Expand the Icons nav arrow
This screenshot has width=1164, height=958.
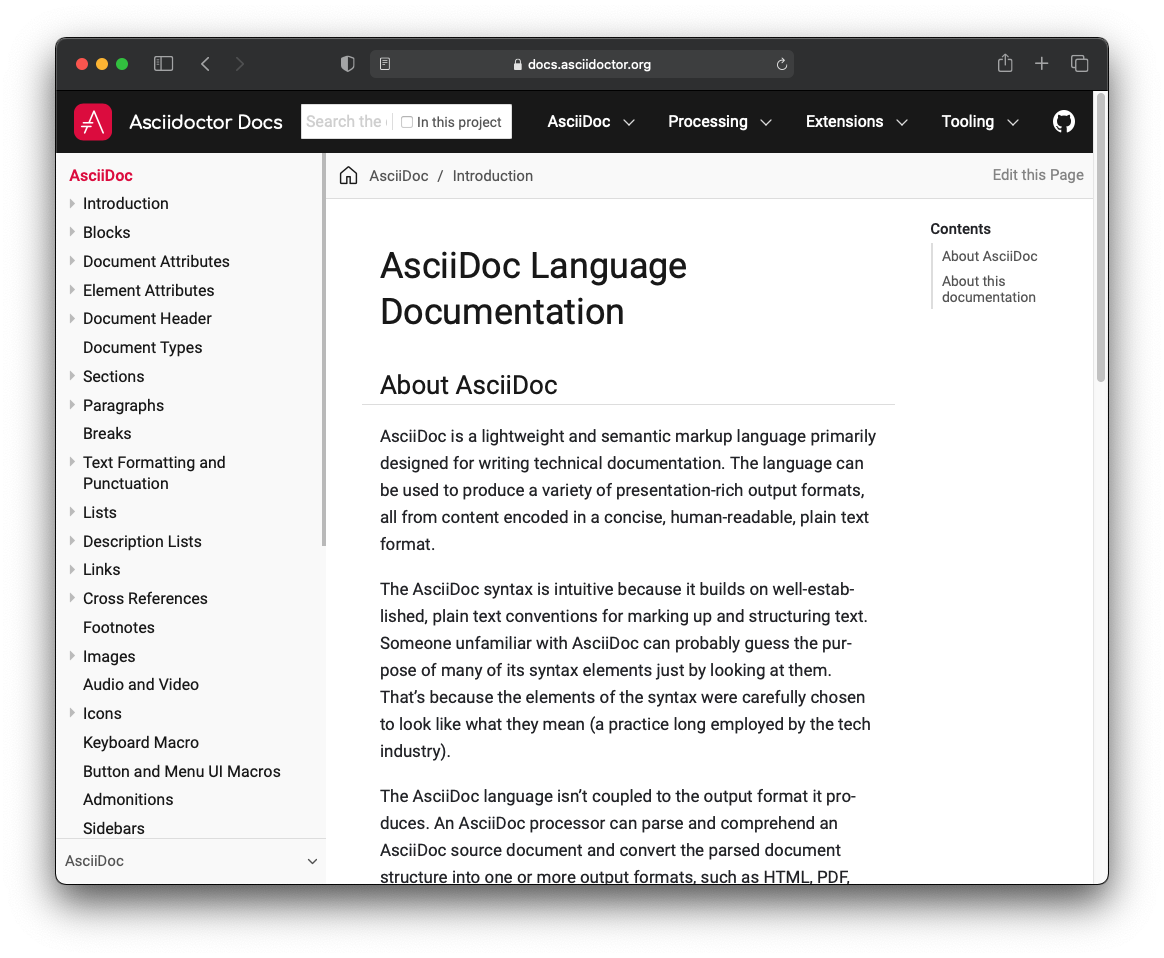click(72, 712)
